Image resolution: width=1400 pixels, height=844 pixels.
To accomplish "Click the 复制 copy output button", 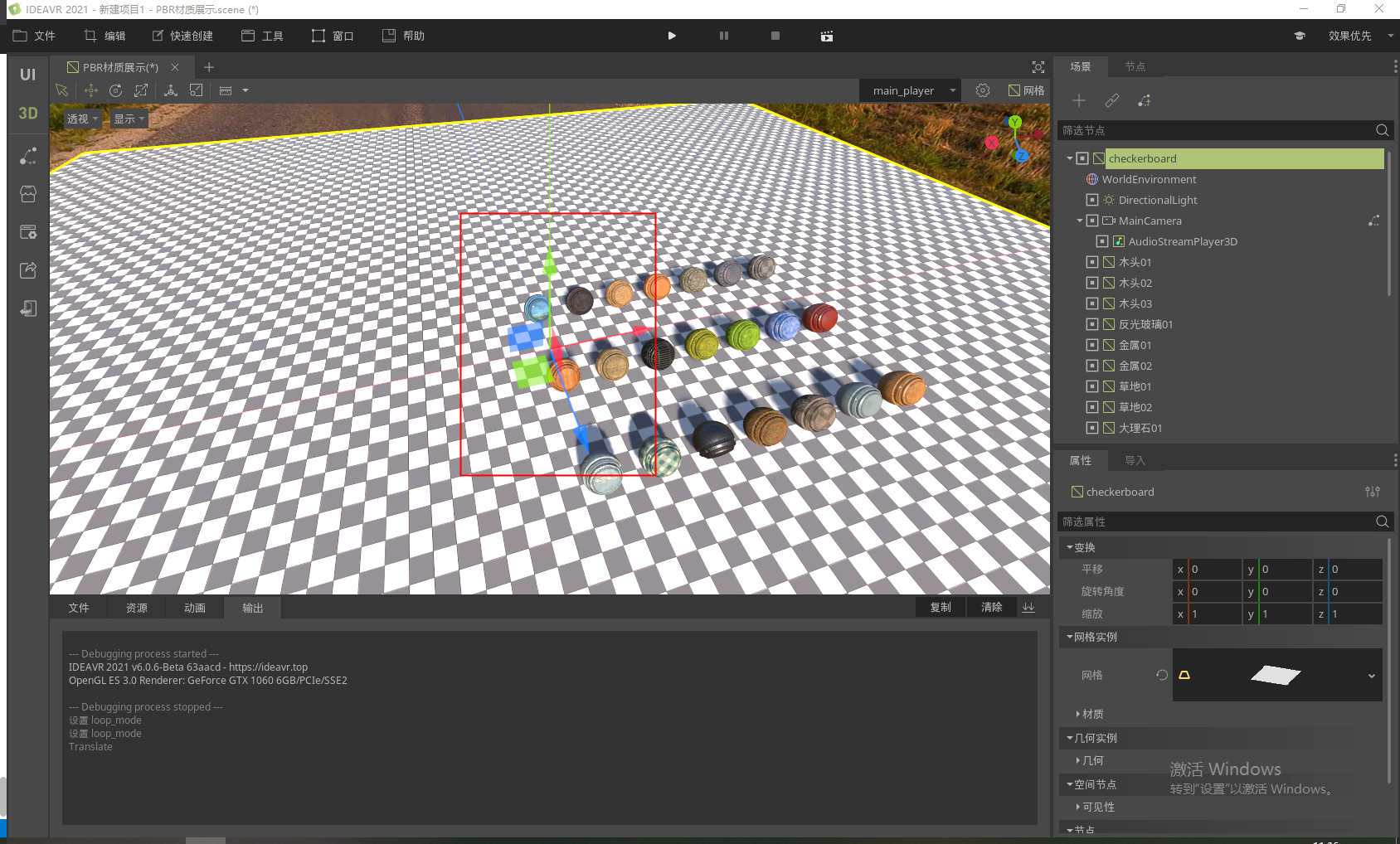I will [941, 607].
